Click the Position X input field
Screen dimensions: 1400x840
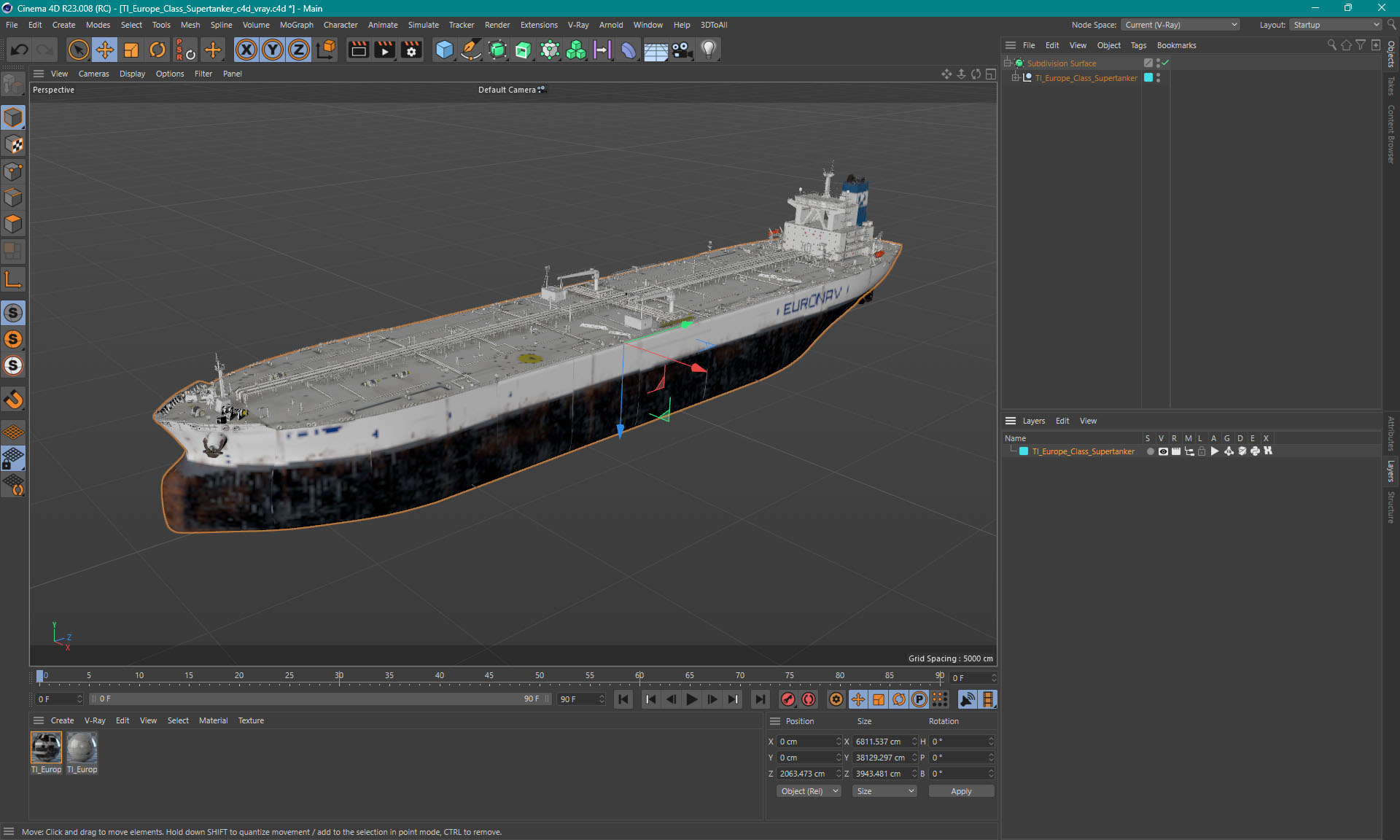[x=808, y=742]
